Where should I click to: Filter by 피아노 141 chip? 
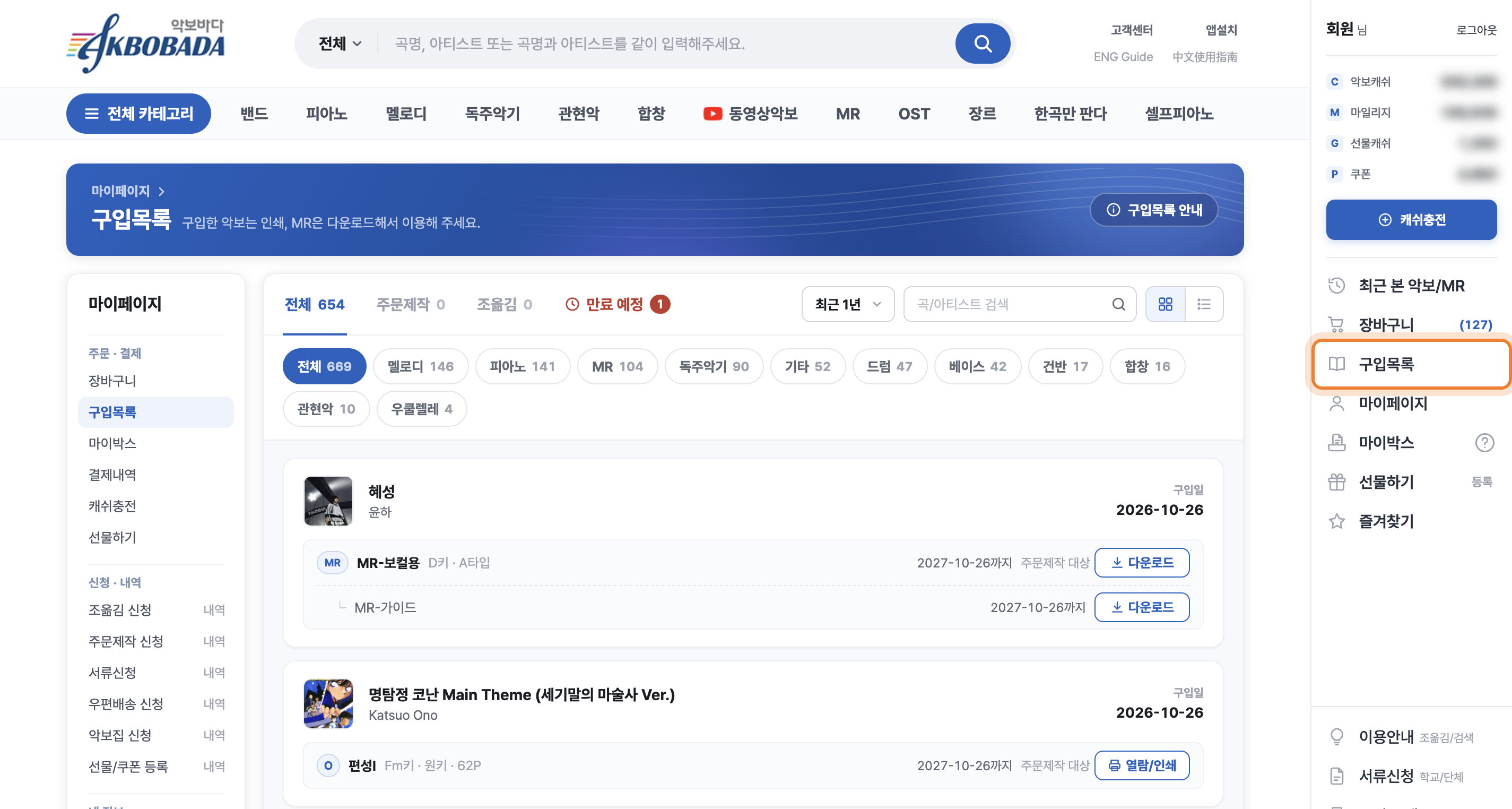coord(523,367)
